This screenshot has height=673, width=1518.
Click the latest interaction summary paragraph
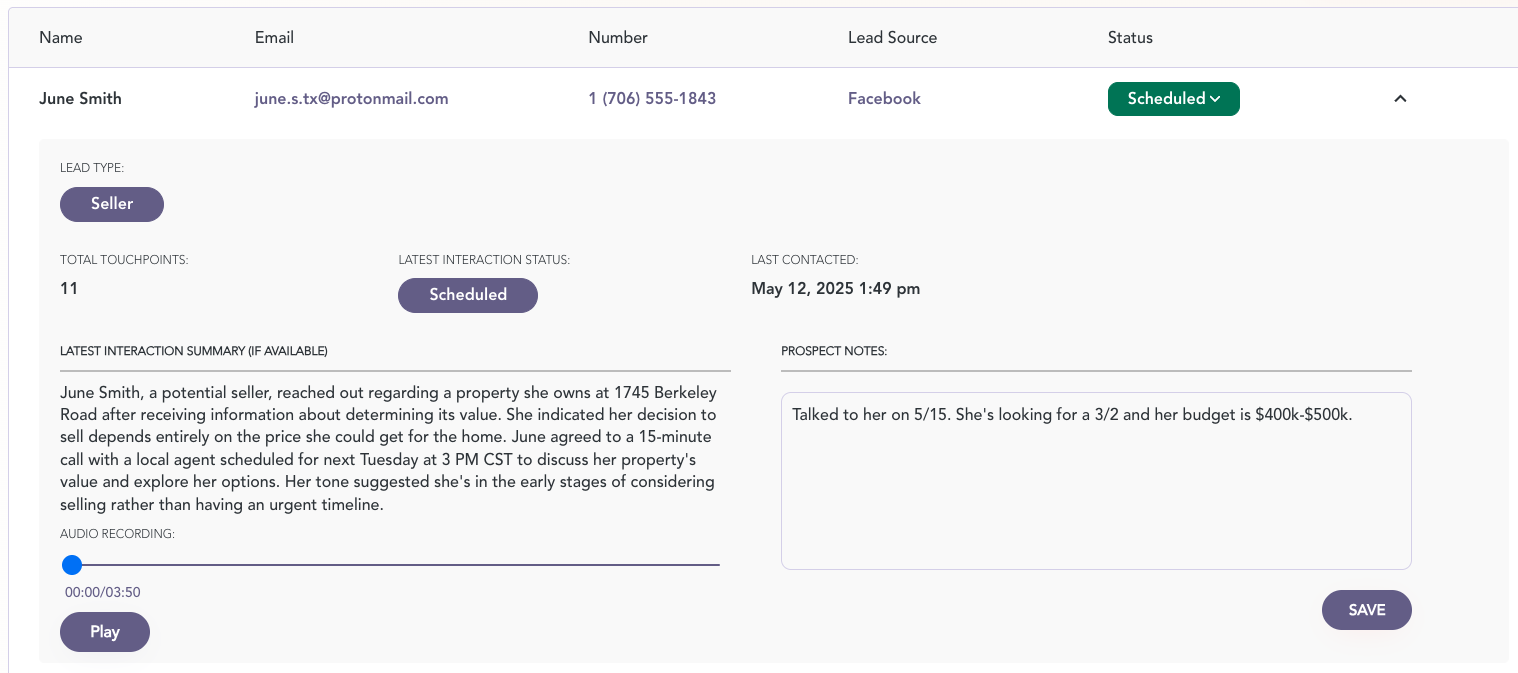pyautogui.click(x=390, y=448)
